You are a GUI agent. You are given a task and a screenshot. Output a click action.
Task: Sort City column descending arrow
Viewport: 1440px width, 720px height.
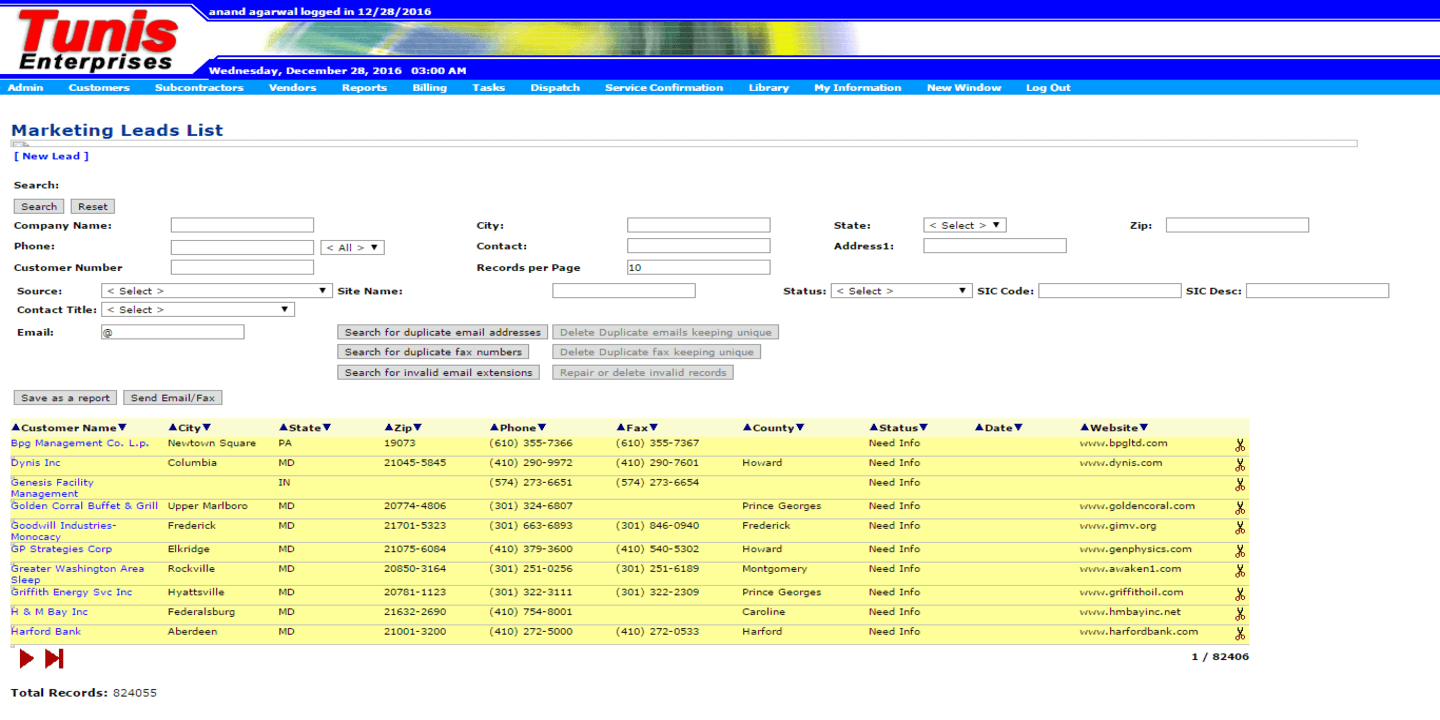tap(207, 428)
